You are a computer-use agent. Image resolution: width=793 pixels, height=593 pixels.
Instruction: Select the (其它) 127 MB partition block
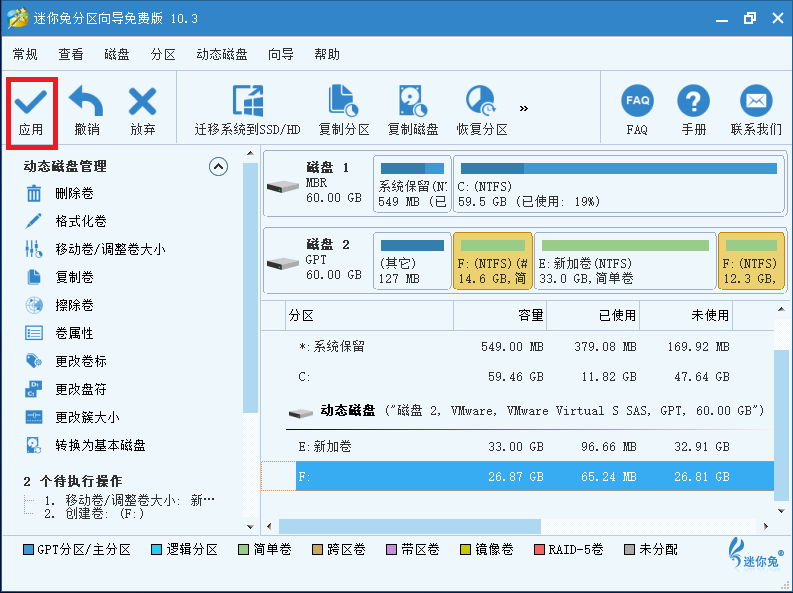pyautogui.click(x=412, y=261)
